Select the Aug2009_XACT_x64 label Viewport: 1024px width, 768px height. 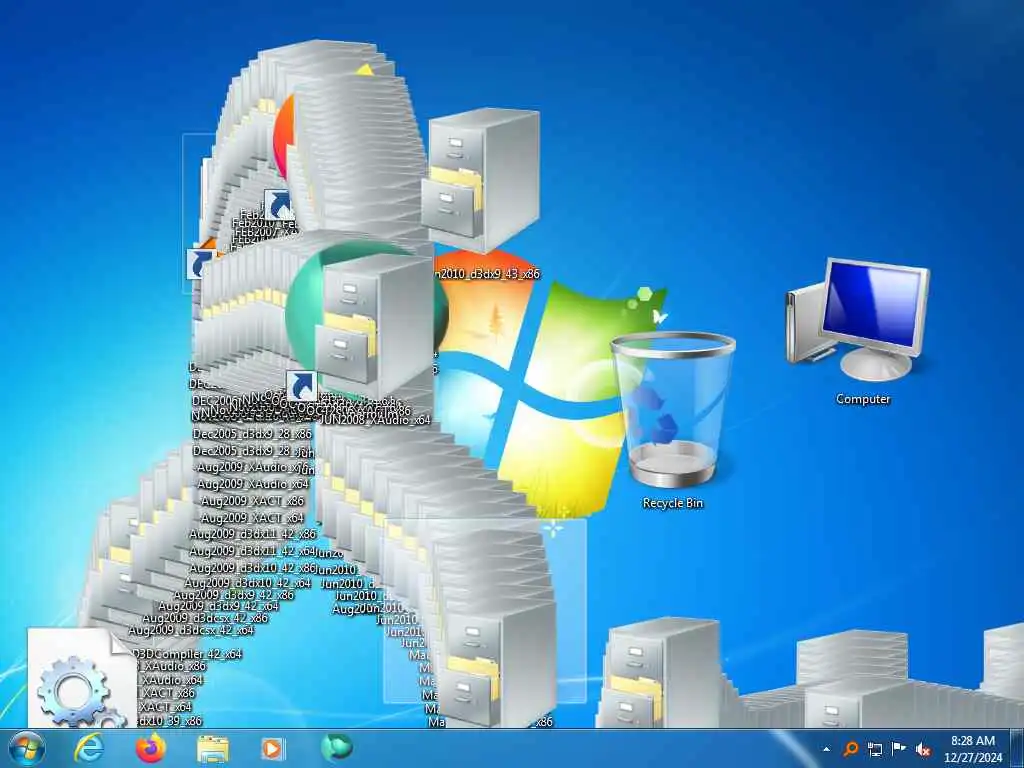pyautogui.click(x=252, y=518)
